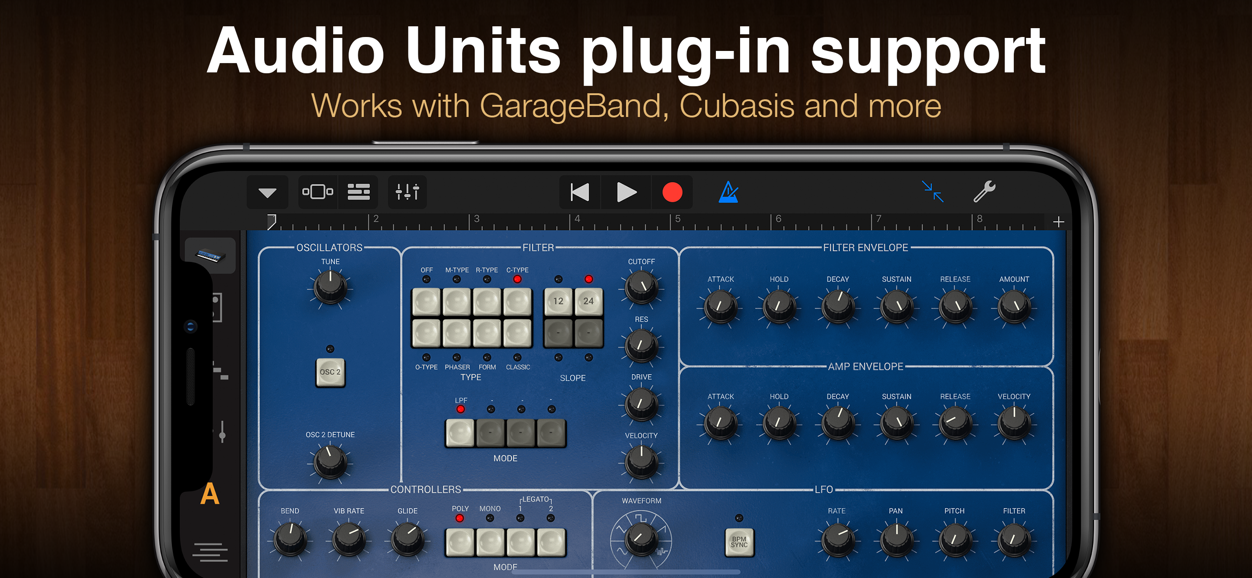Start playback with the Play button
The width and height of the screenshot is (1252, 578).
(x=627, y=192)
